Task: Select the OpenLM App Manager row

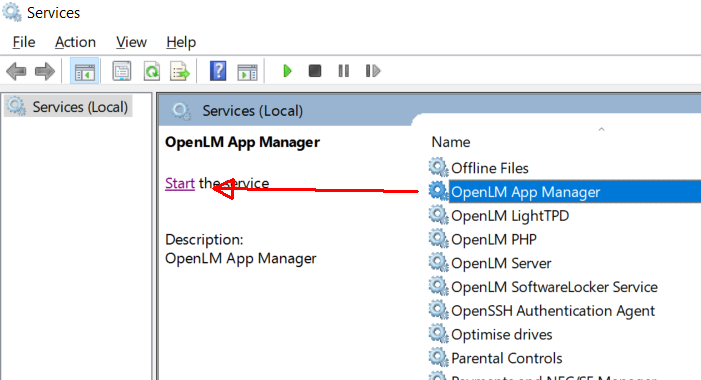Action: tap(574, 192)
